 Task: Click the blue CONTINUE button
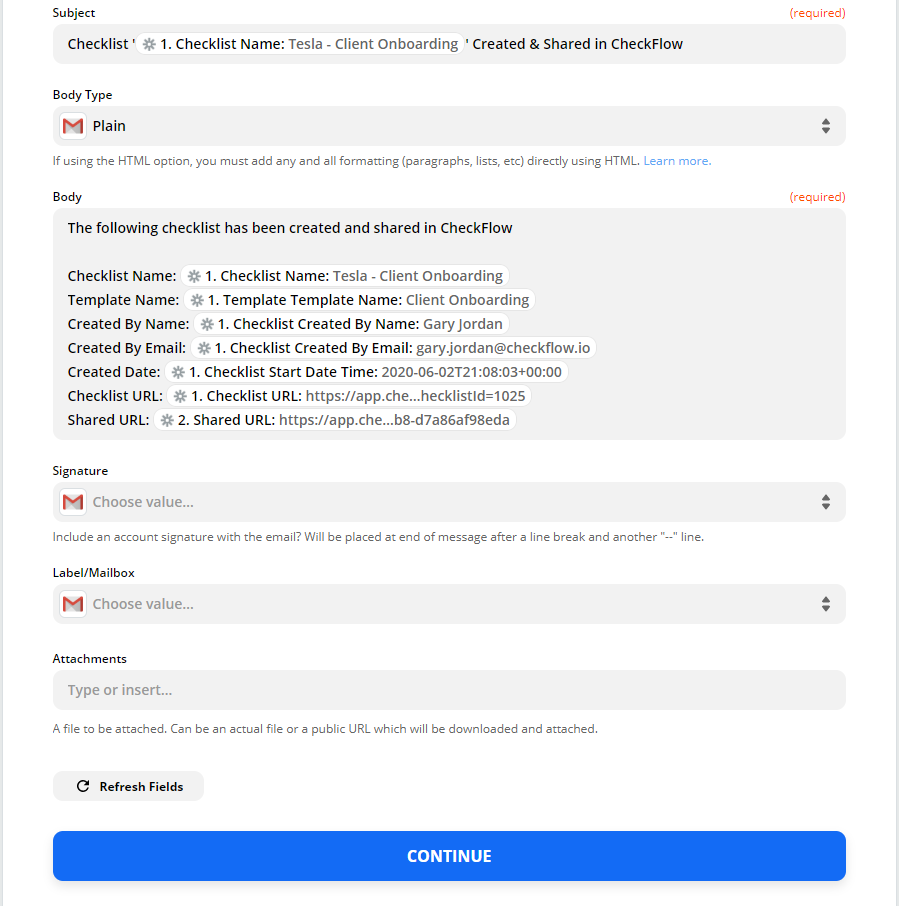(449, 856)
